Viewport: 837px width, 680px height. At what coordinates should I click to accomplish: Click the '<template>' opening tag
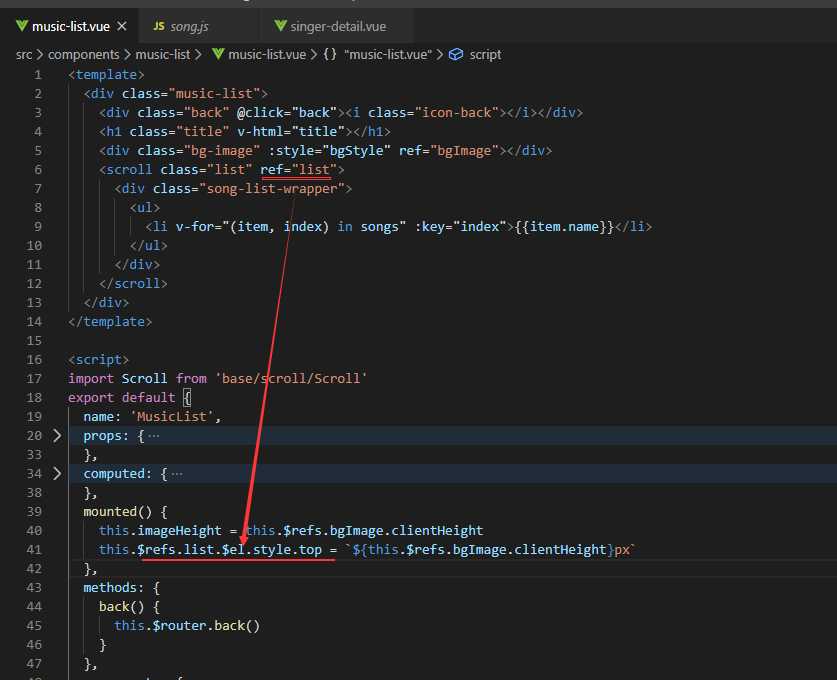click(x=106, y=75)
